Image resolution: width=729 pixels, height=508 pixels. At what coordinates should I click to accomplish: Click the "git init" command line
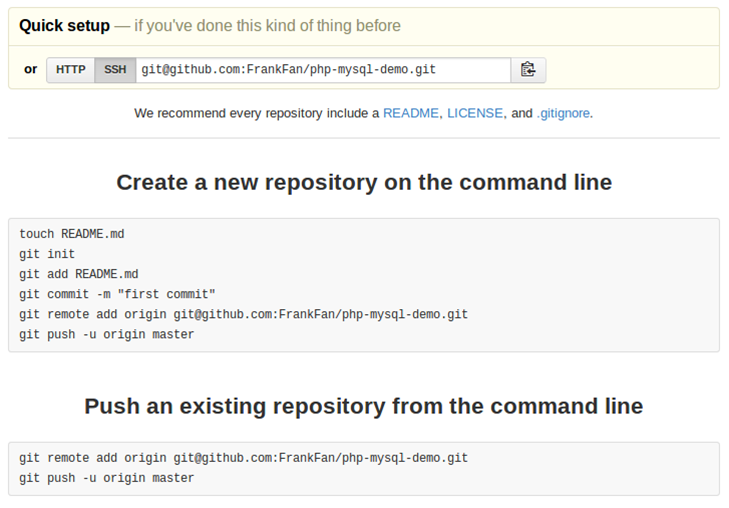[x=47, y=254]
